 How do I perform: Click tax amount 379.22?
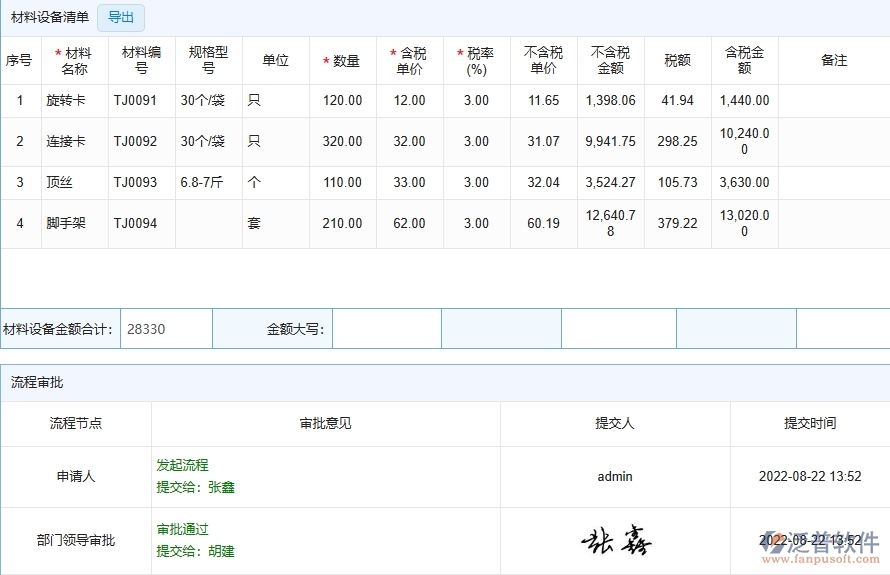click(x=677, y=223)
